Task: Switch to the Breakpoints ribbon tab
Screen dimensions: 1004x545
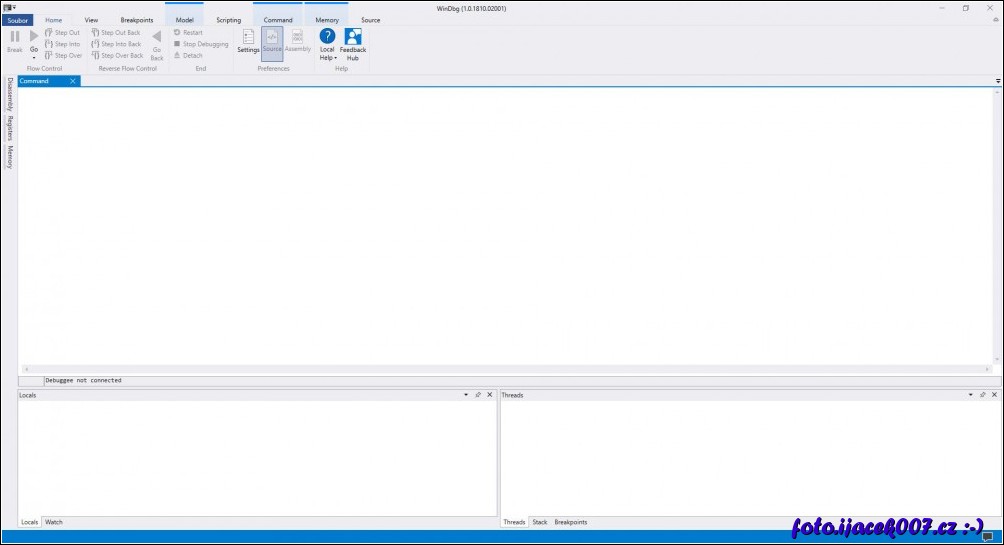Action: 137,20
